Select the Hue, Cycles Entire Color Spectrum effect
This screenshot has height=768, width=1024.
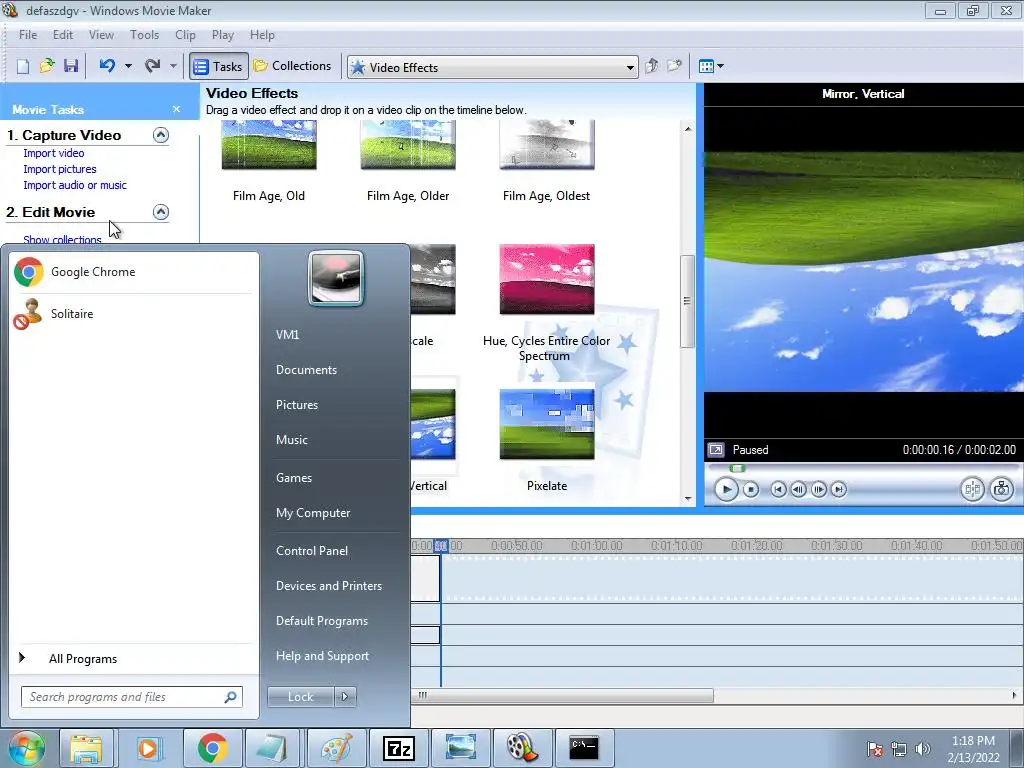pyautogui.click(x=547, y=280)
